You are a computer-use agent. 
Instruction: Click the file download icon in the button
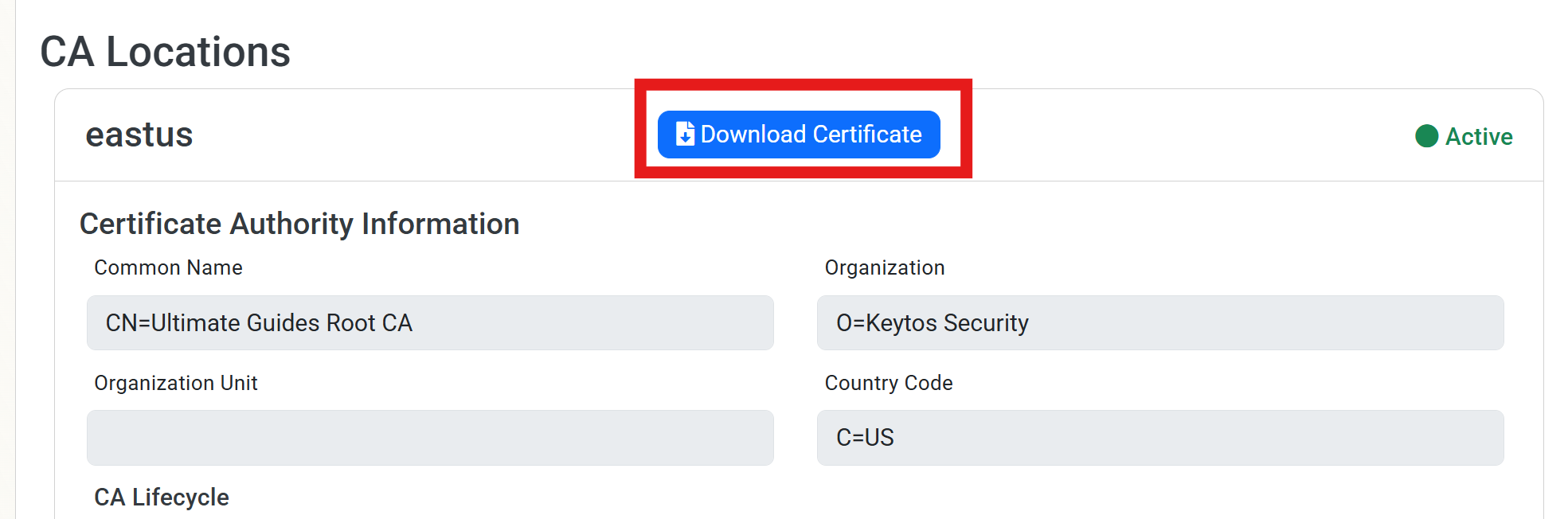click(685, 134)
